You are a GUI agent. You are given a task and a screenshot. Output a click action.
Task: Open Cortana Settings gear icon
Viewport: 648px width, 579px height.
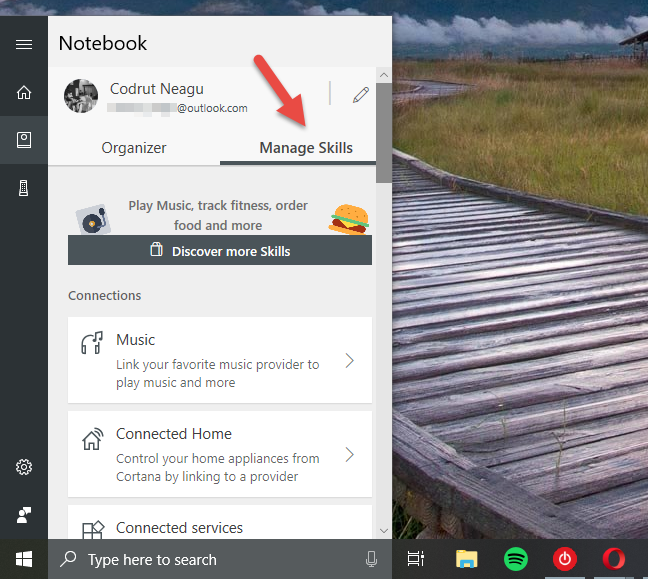coord(24,467)
